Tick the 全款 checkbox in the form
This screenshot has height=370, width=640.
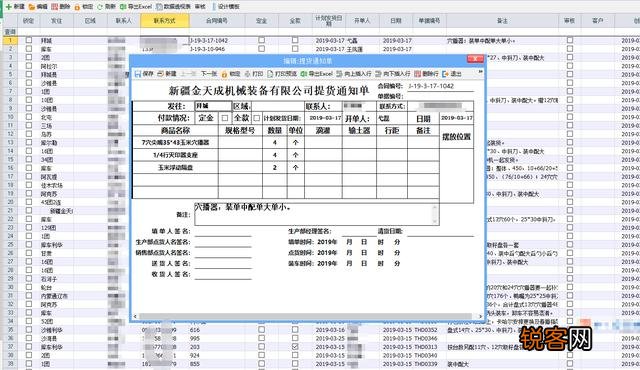pos(256,118)
